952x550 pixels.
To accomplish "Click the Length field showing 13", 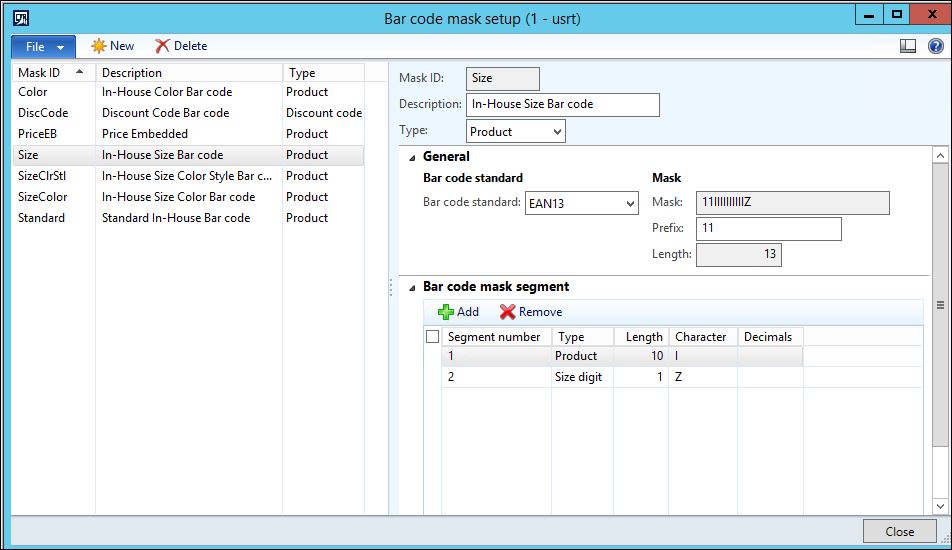I will pos(739,254).
